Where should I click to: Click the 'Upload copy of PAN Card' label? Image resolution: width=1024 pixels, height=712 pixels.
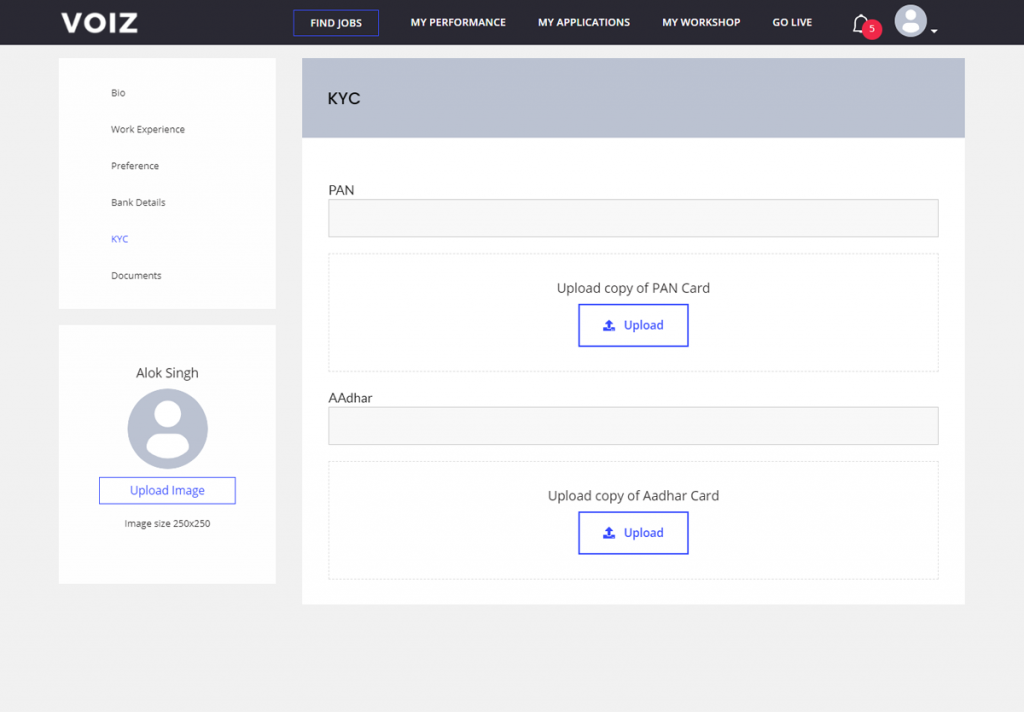(633, 288)
